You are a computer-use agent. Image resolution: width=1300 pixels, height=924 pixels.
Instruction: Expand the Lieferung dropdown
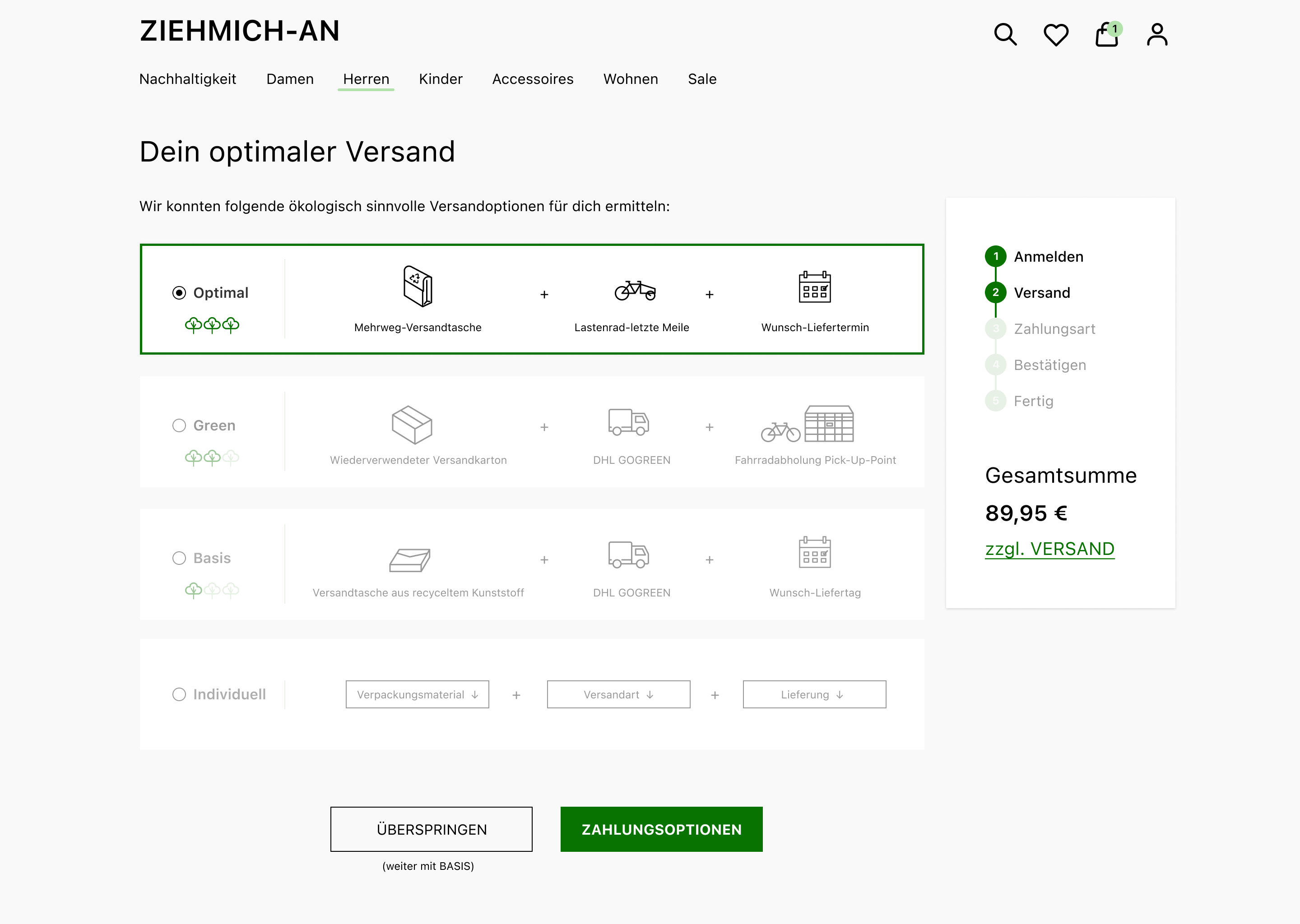tap(814, 695)
